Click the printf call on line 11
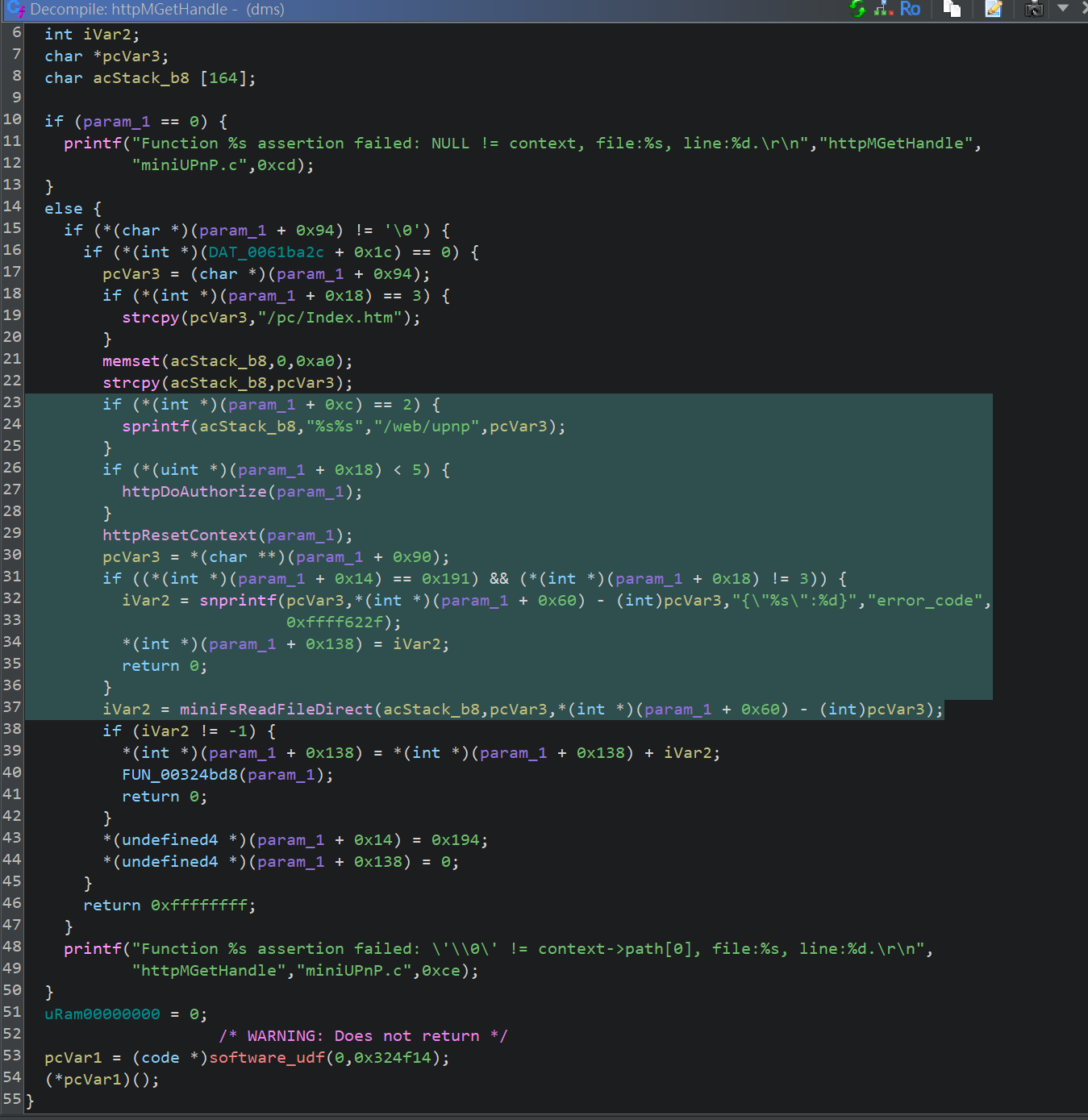 [93, 144]
